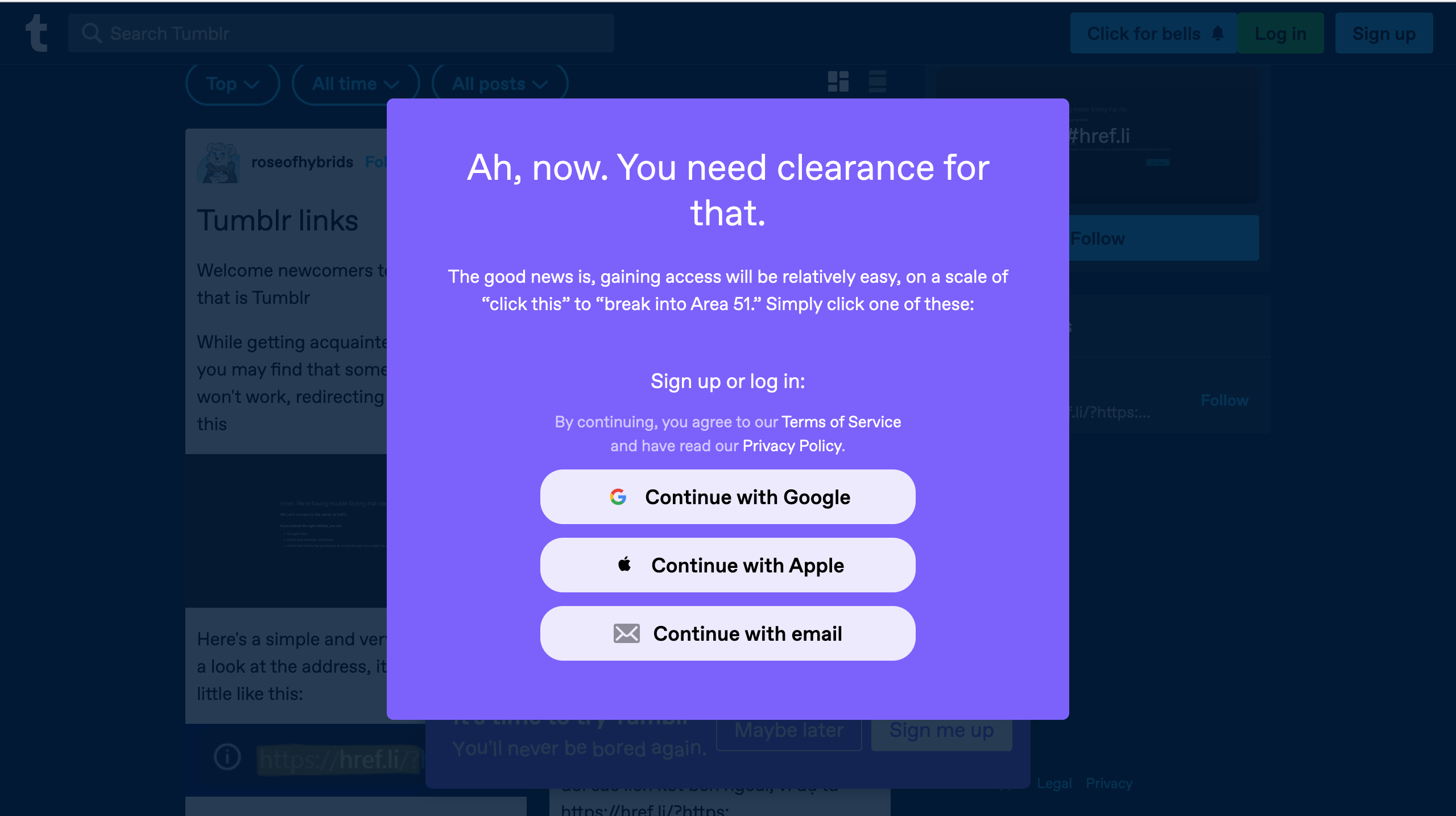Screen dimensions: 1456x816
Task: Select Continue with Apple option
Action: (x=727, y=565)
